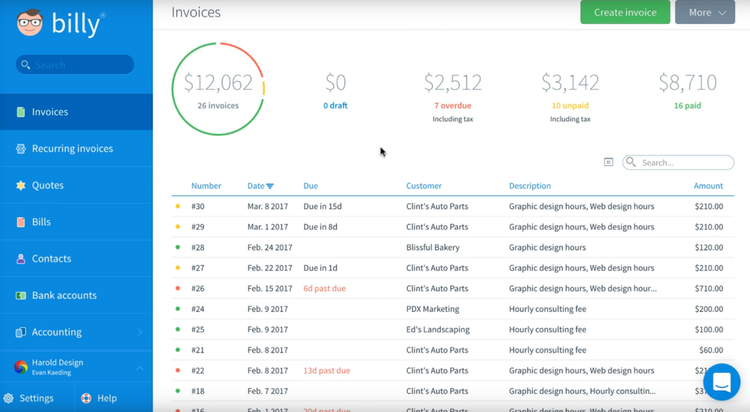Filter by 10 unpaid invoices

click(570, 106)
